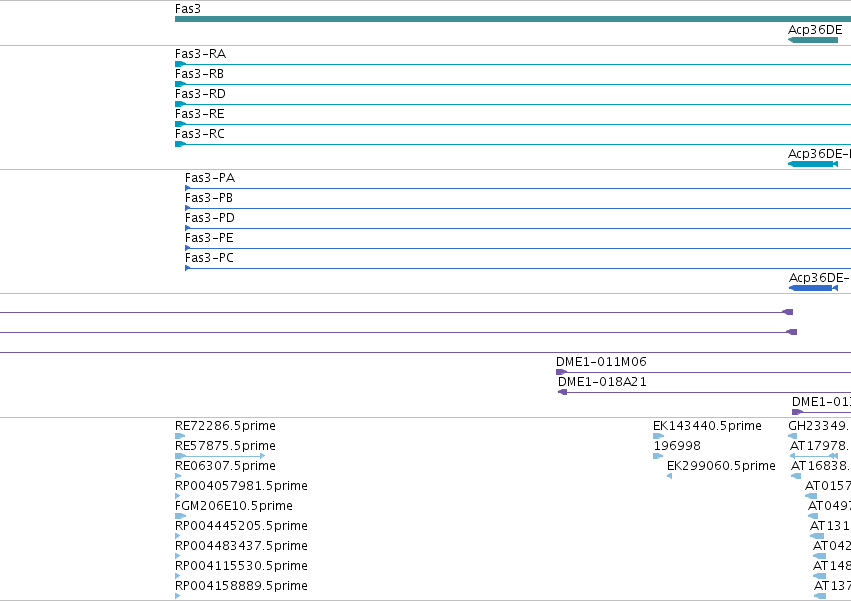Open the AT17978 EST label
The image size is (851, 601).
click(x=821, y=446)
